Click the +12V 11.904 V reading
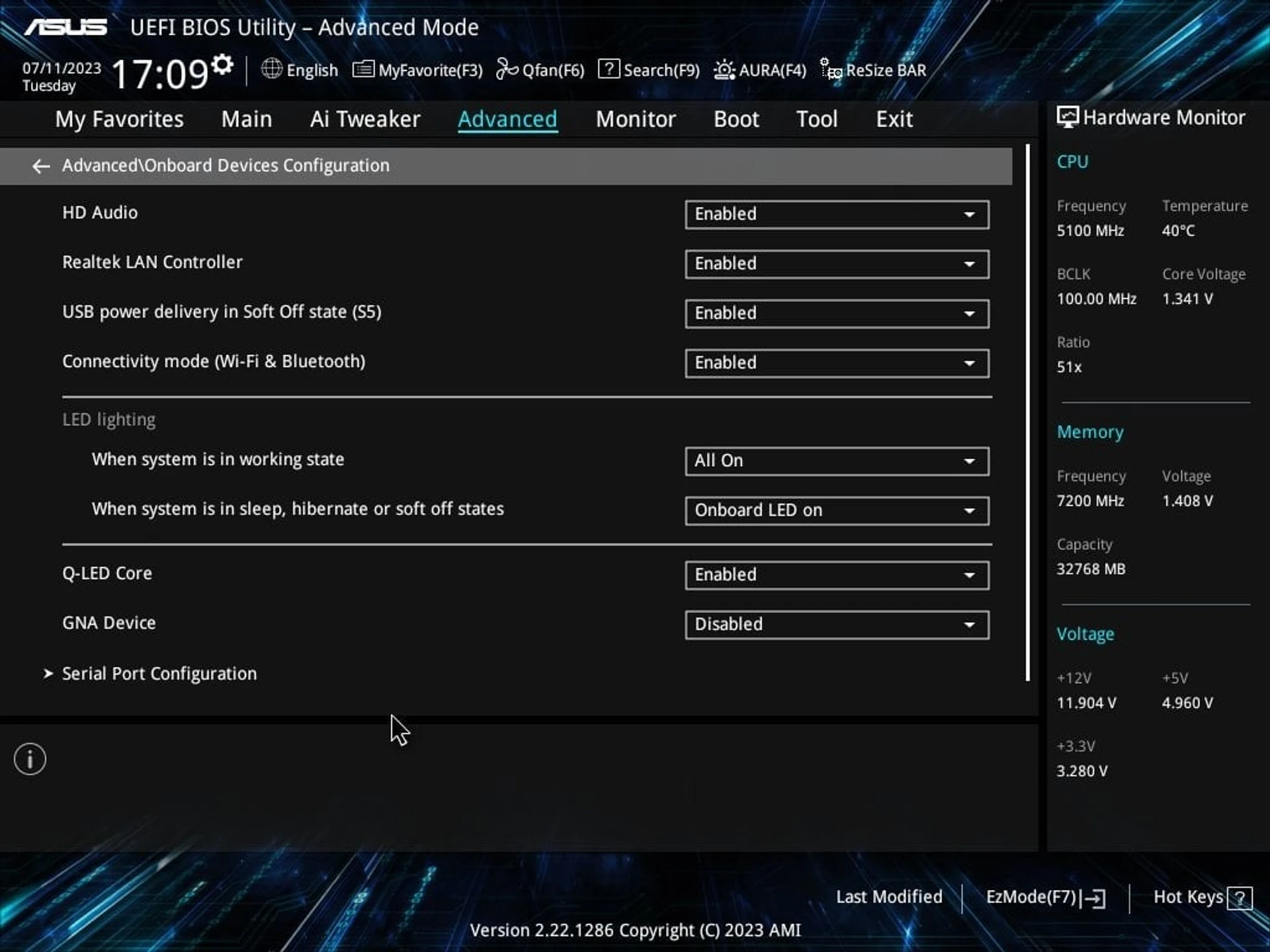The image size is (1270, 952). tap(1086, 703)
